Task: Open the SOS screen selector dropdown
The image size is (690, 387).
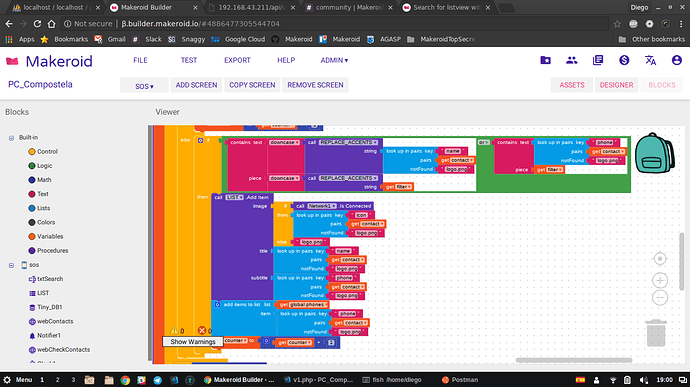Action: coord(144,86)
